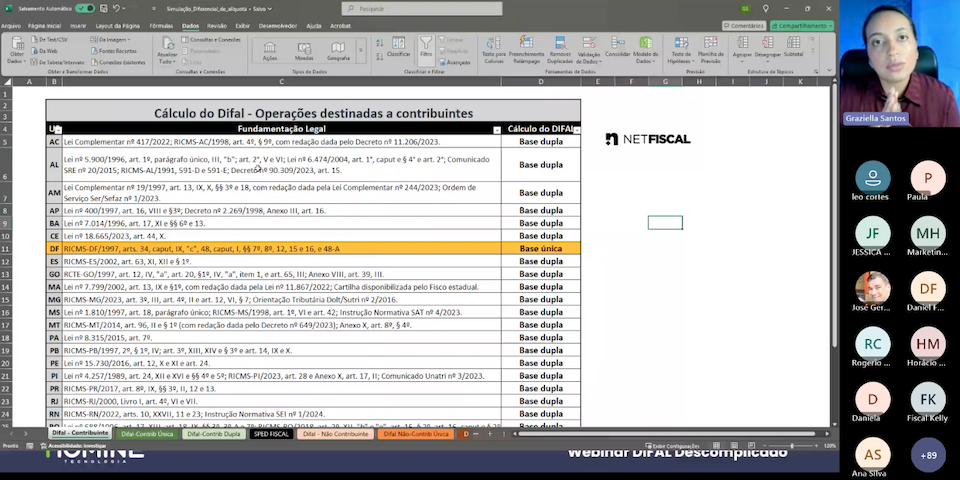
Task: Open Exibir Configurações display settings
Action: click(672, 446)
